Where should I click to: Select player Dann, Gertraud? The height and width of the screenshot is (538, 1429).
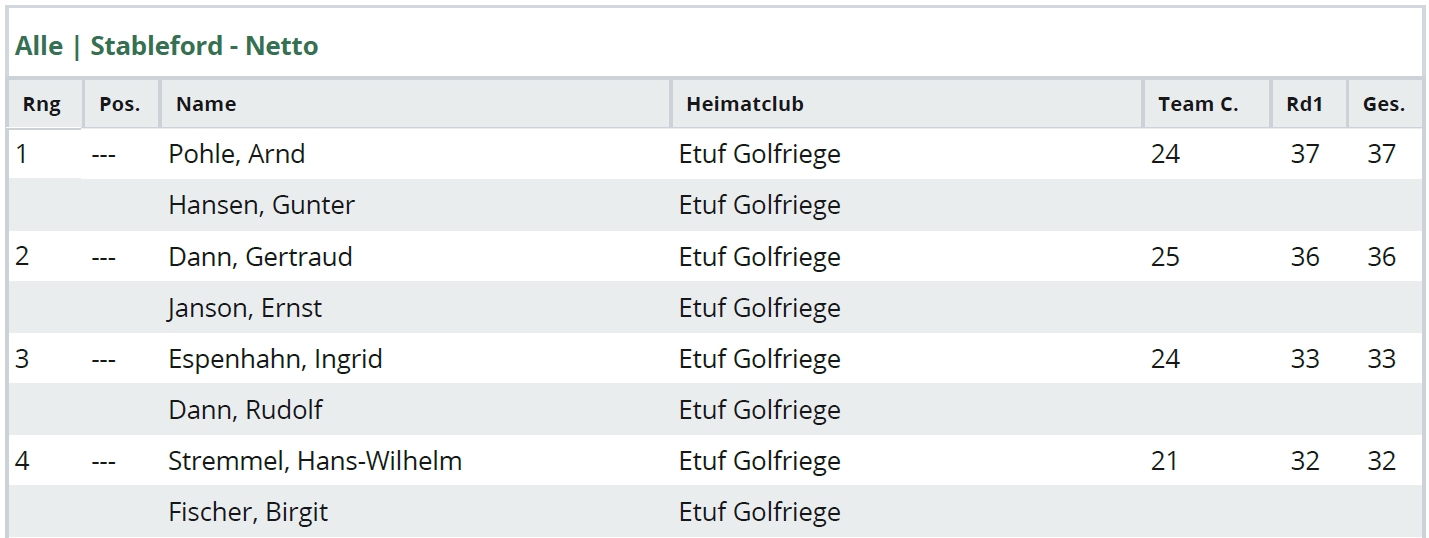[260, 257]
